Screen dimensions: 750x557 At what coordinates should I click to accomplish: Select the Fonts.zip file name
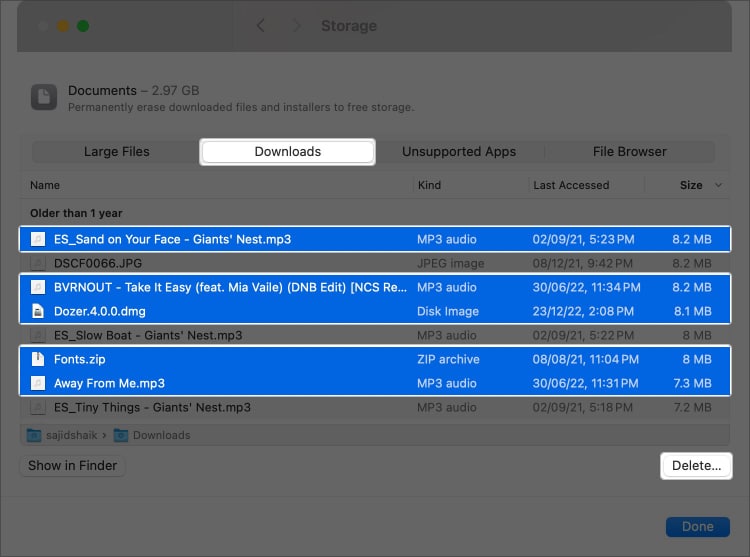[x=79, y=359]
